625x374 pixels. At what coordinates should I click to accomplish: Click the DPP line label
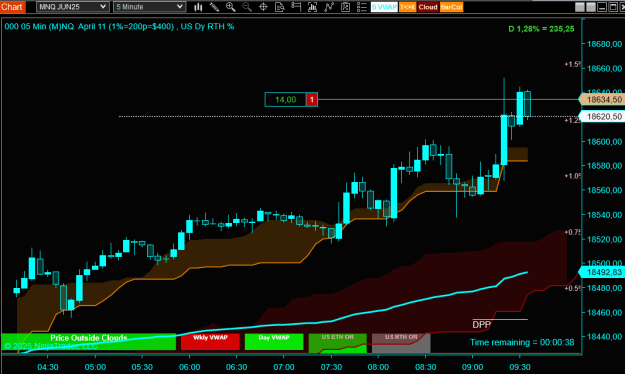[x=481, y=325]
